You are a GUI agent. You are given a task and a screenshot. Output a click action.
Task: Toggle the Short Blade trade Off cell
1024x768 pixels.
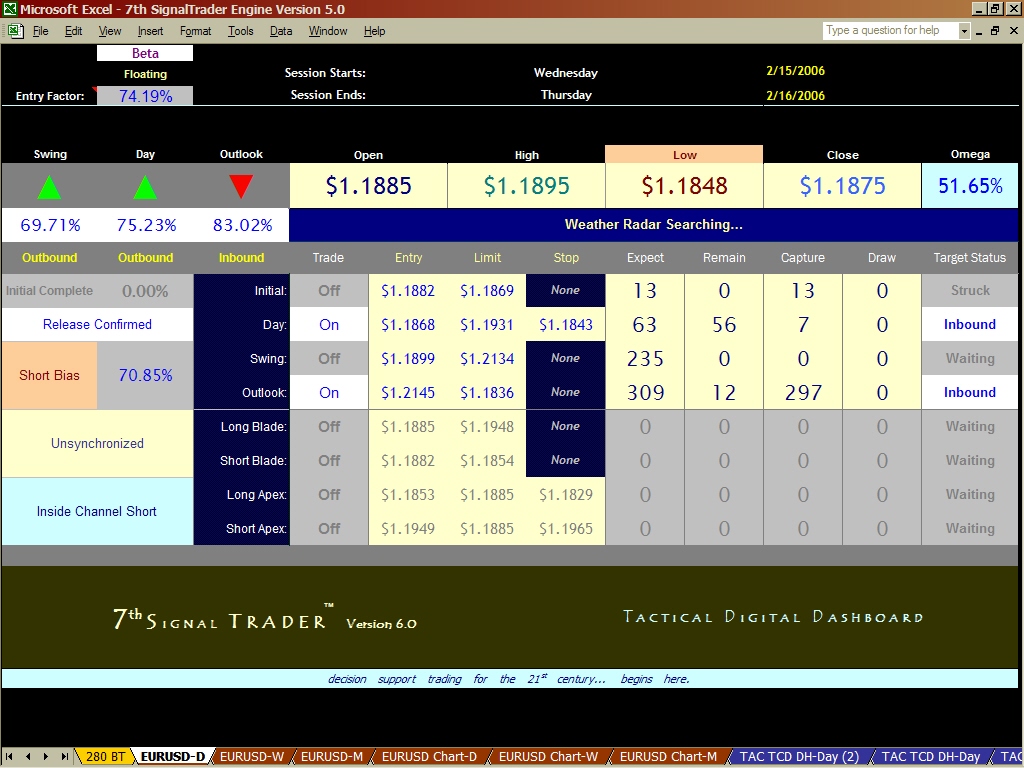coord(329,460)
